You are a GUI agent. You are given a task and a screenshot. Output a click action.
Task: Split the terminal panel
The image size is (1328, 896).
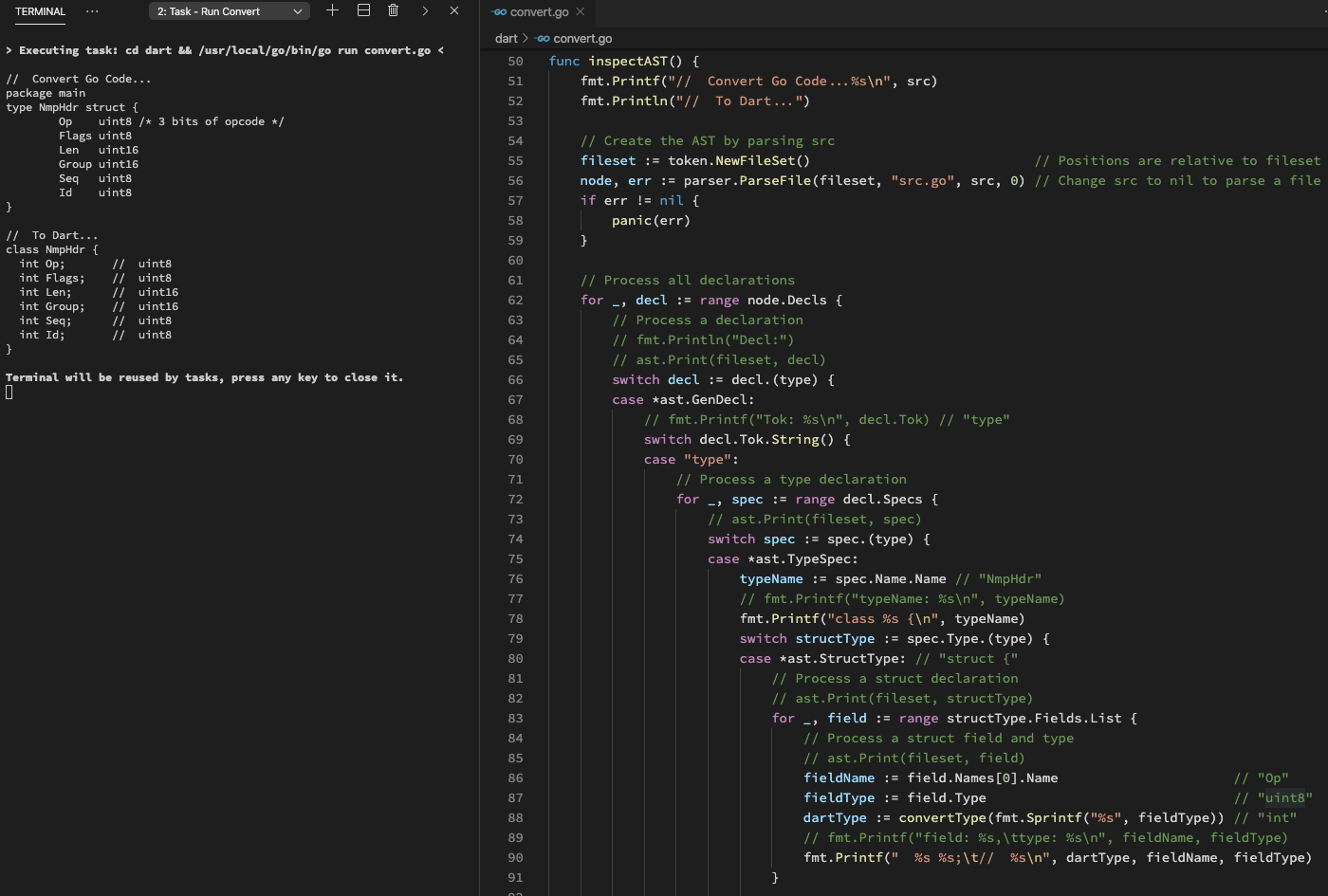(363, 10)
